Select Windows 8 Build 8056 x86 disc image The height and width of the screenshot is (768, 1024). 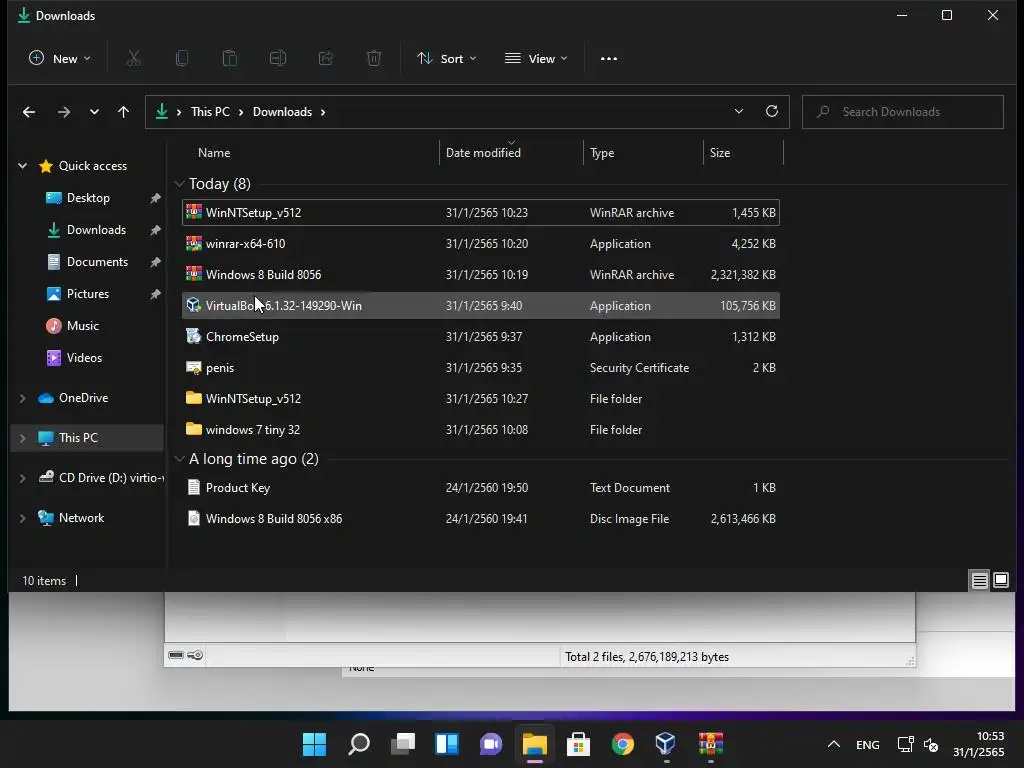(x=481, y=519)
